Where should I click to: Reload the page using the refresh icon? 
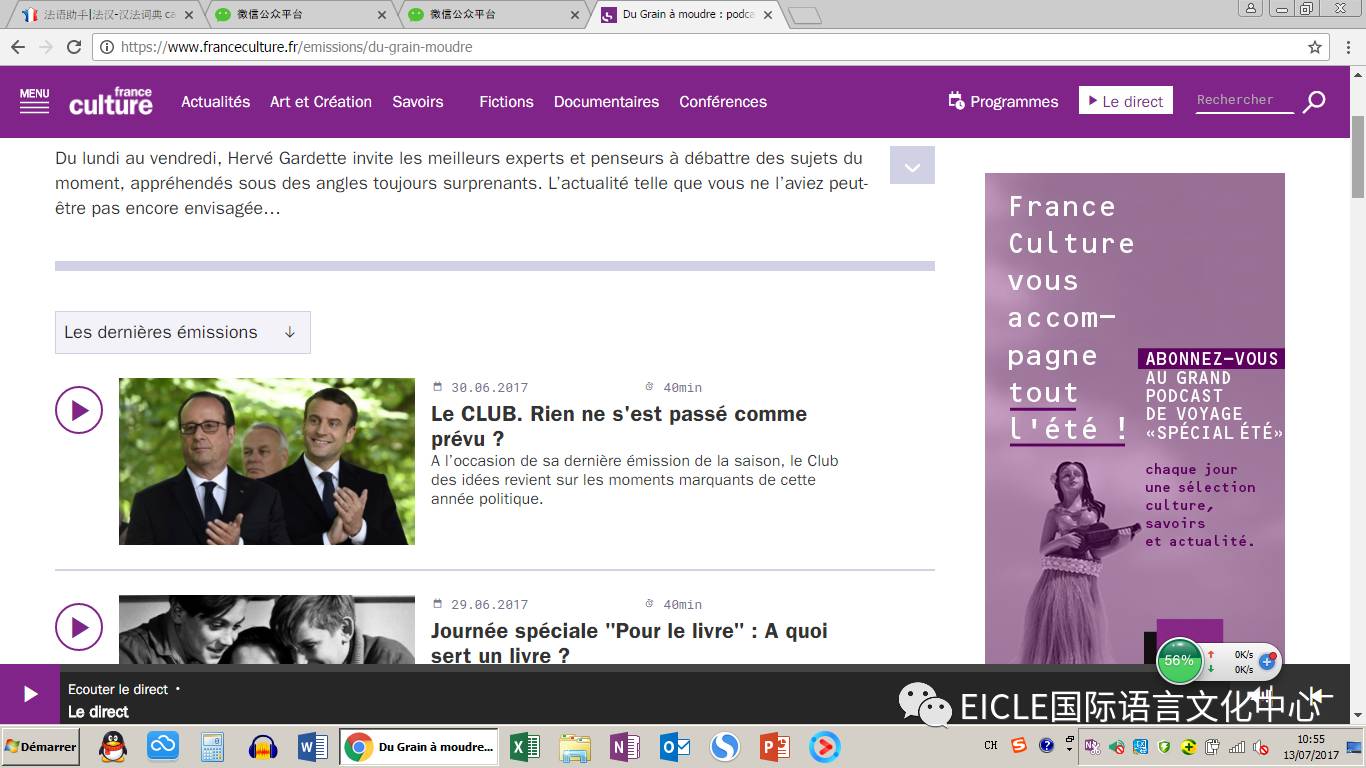click(74, 47)
